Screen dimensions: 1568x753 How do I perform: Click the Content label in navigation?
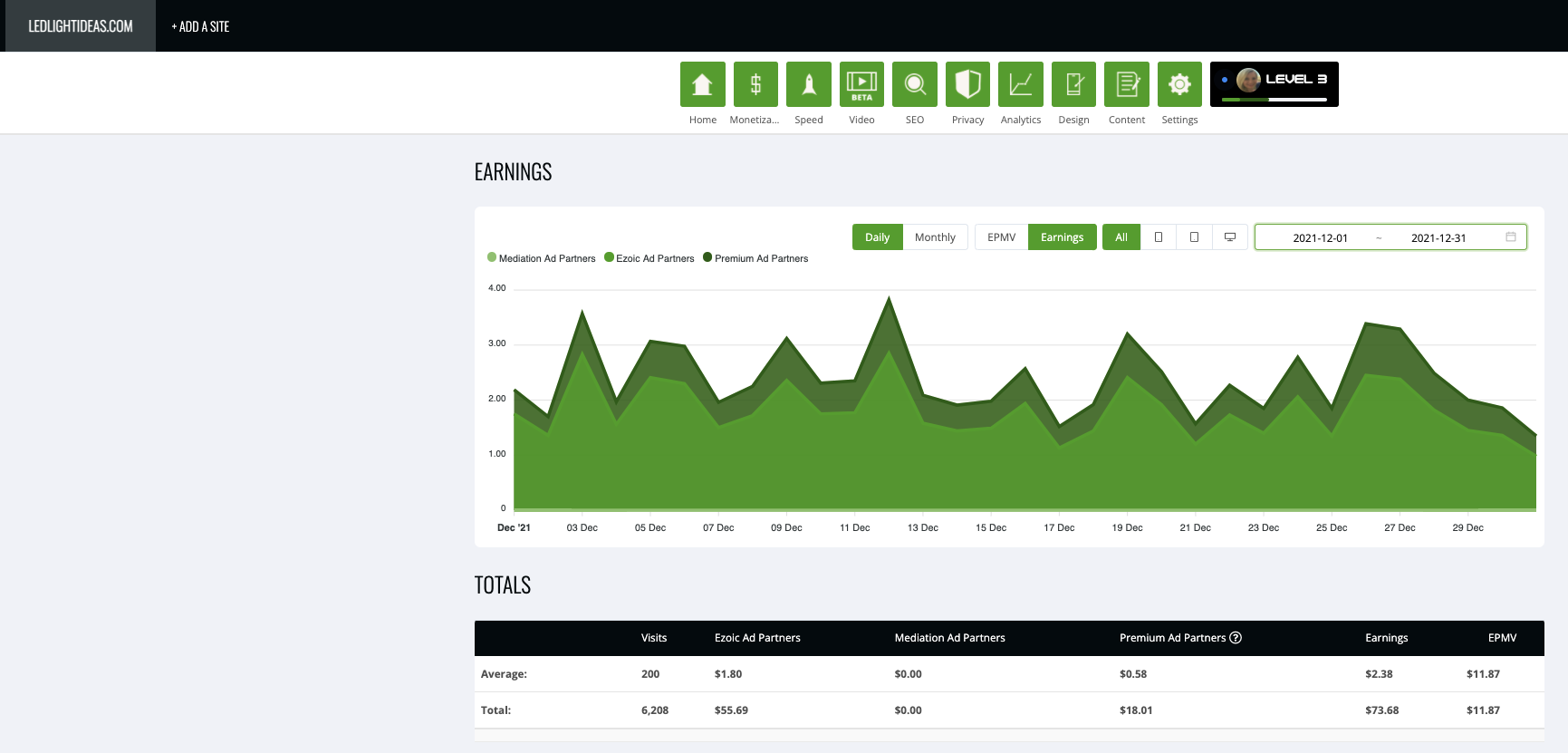[x=1127, y=120]
